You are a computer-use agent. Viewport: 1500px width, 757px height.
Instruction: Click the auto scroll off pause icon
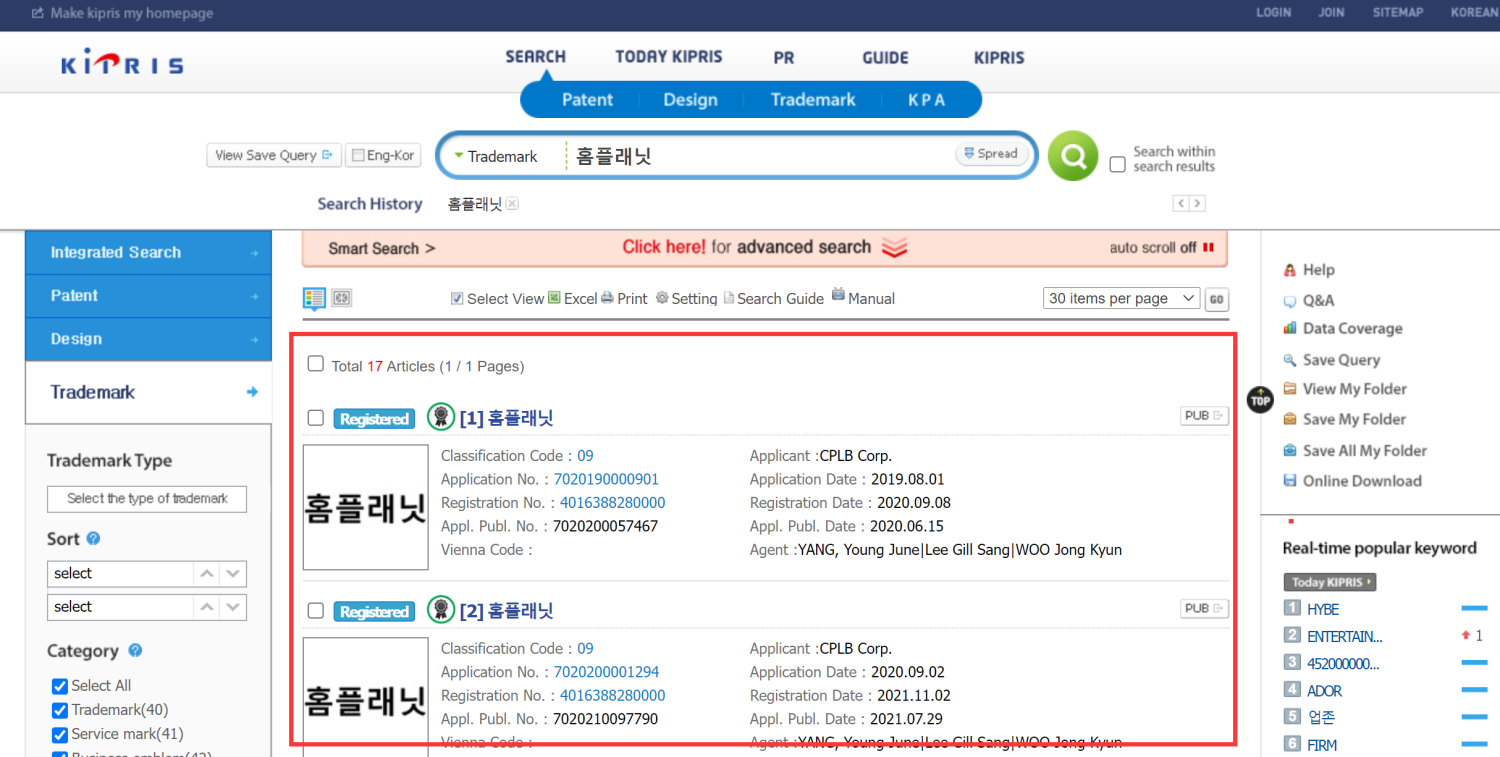pos(1208,247)
